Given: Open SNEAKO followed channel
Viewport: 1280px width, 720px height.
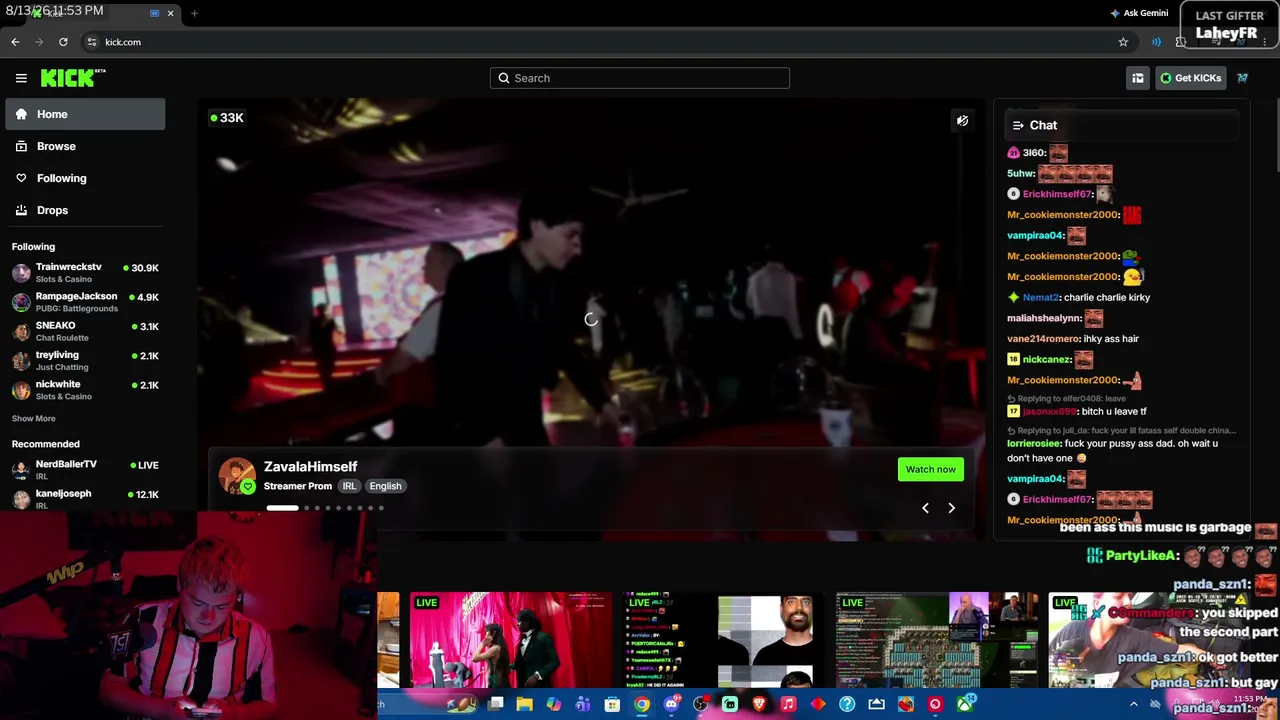Looking at the screenshot, I should pyautogui.click(x=85, y=331).
